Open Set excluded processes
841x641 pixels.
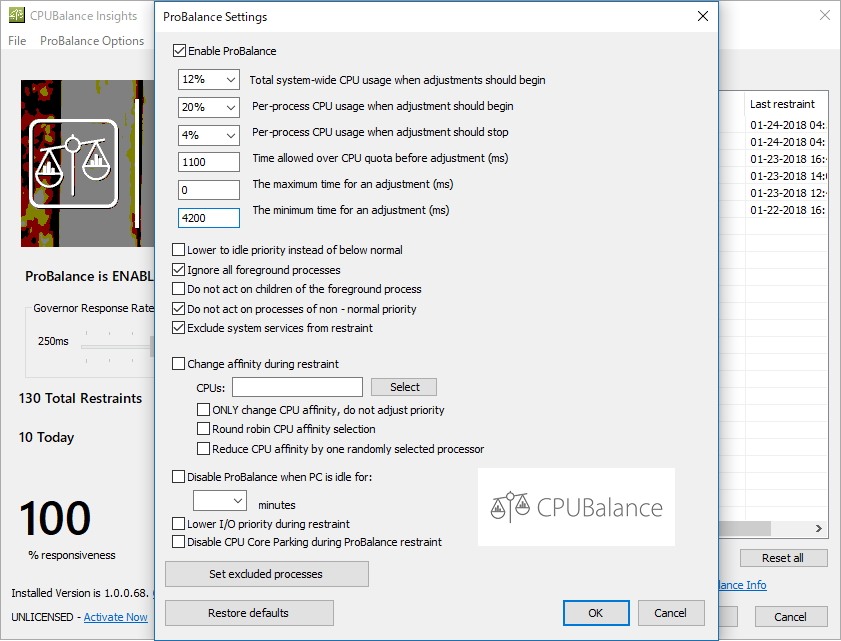tap(267, 574)
